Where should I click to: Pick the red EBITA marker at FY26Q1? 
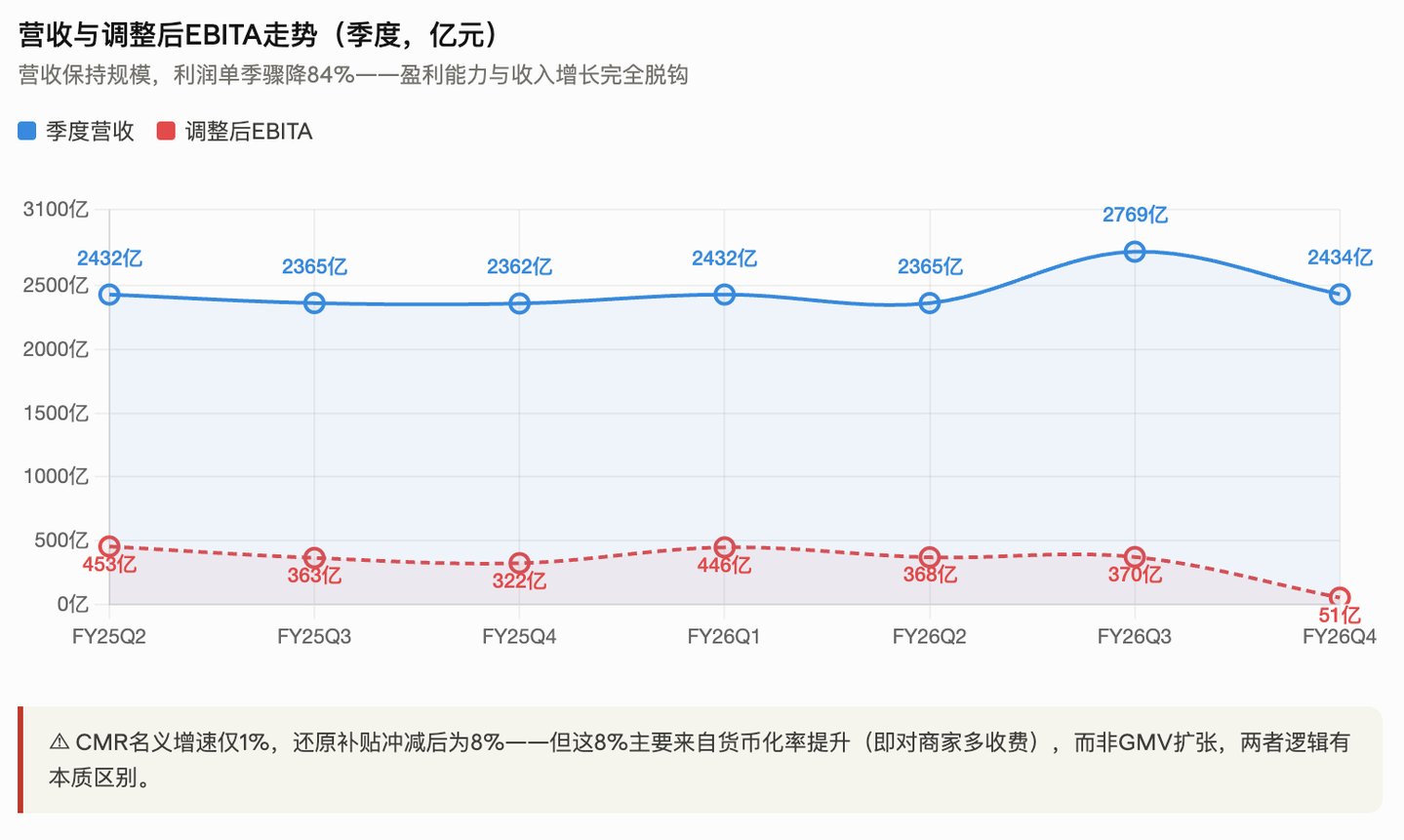tap(724, 547)
